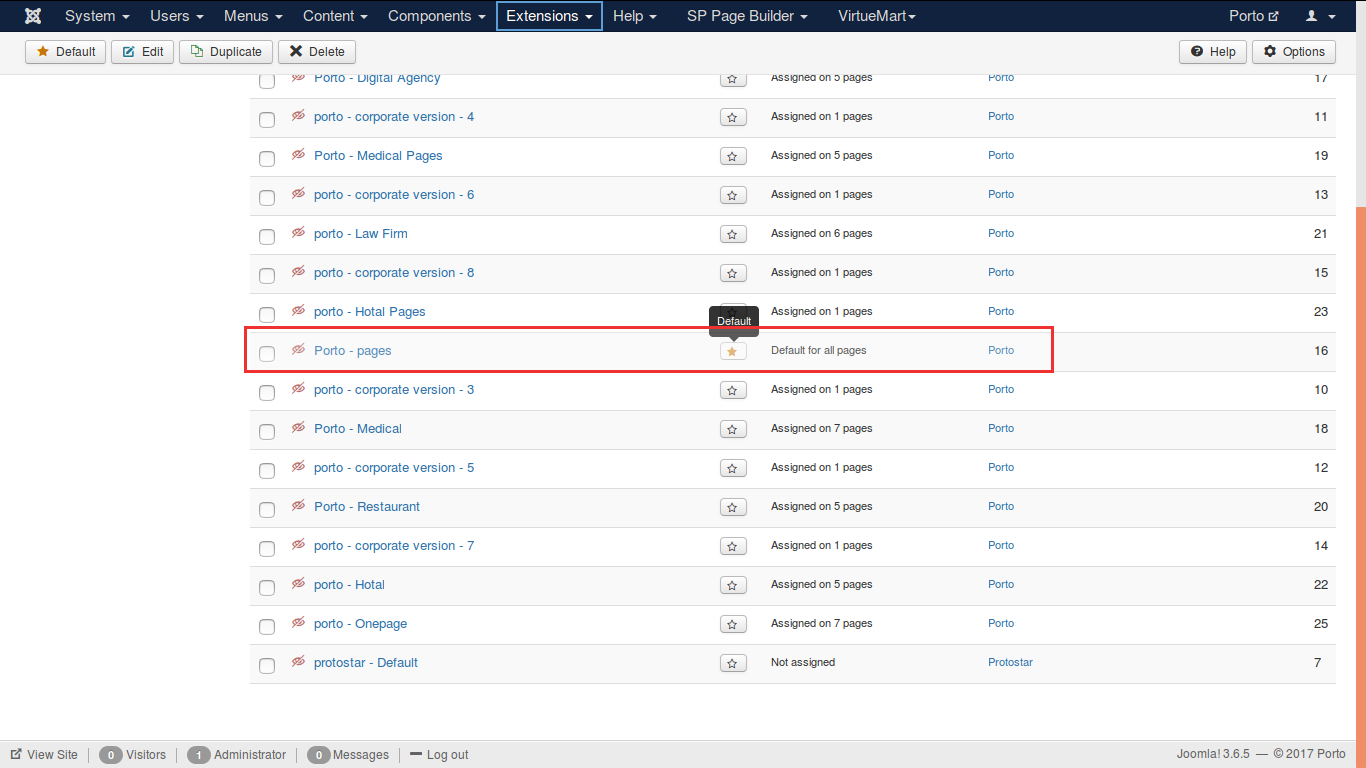Click the preview eye icon for Porto - Restaurant
The width and height of the screenshot is (1366, 768).
point(298,505)
